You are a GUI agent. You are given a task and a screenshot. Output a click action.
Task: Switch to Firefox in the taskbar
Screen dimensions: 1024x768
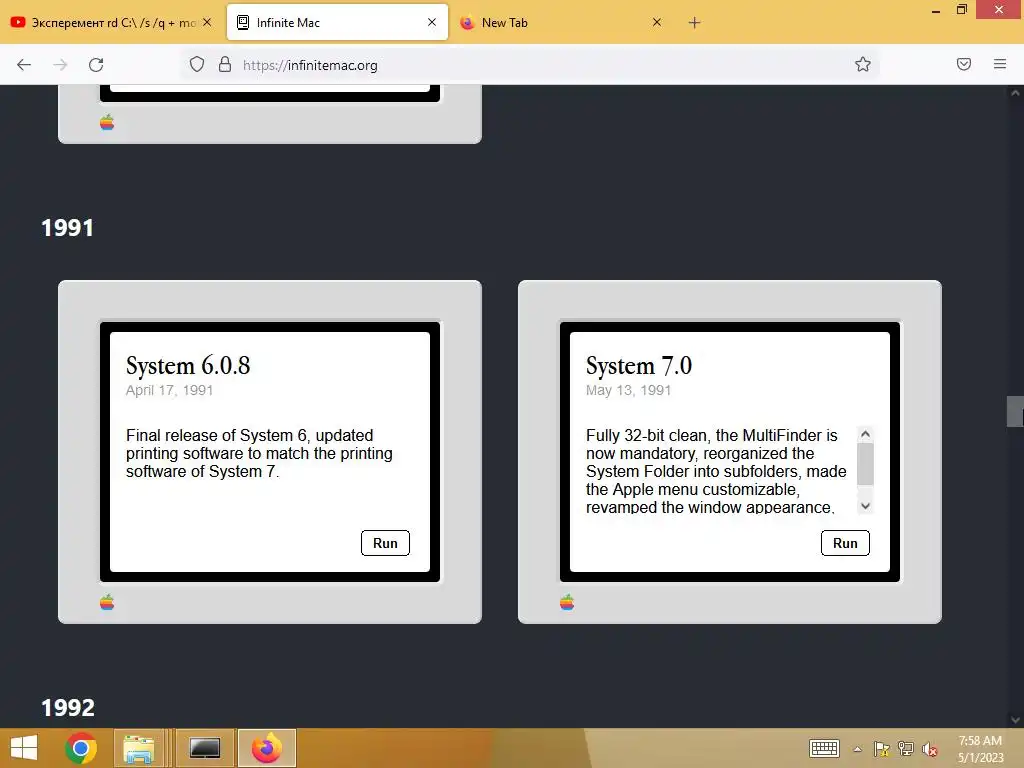pyautogui.click(x=266, y=748)
